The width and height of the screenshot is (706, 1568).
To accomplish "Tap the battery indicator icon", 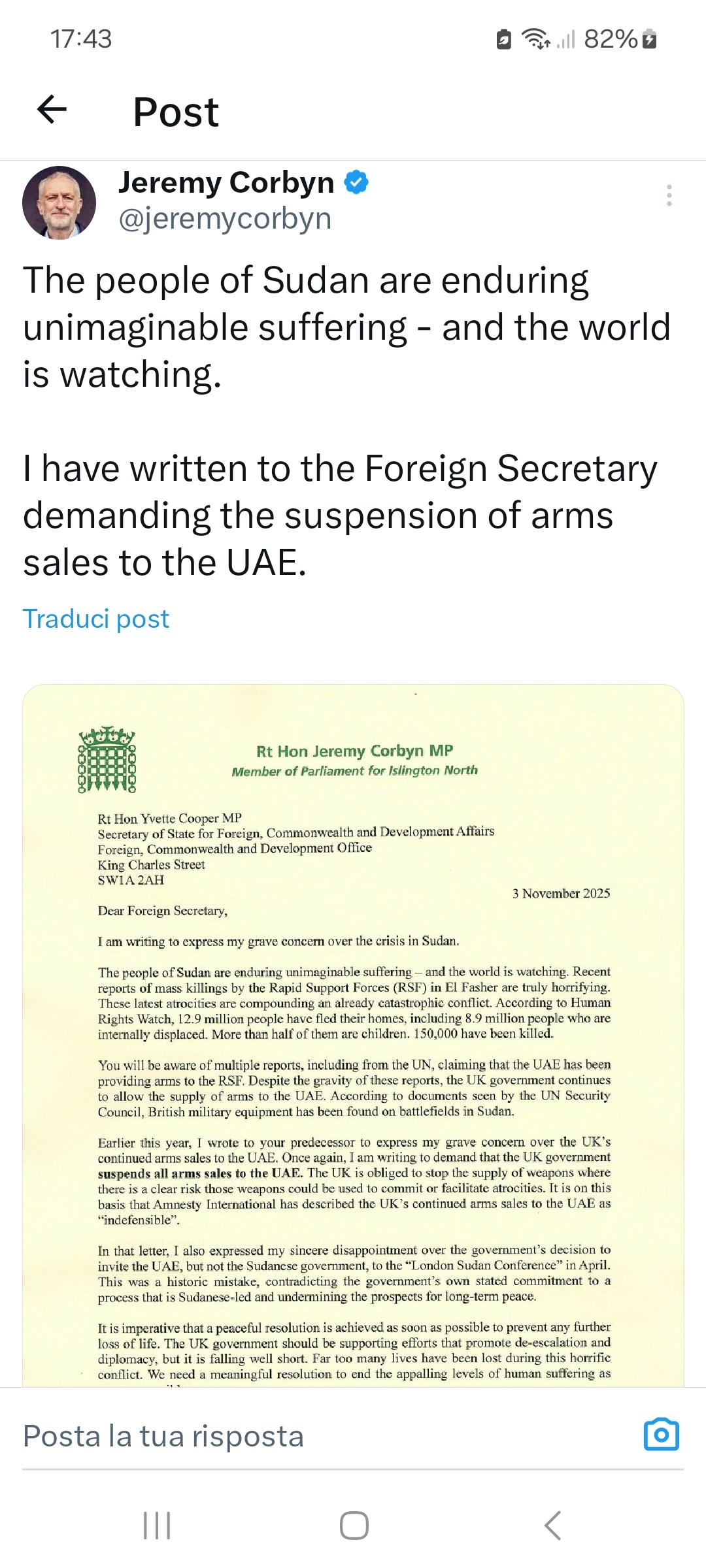I will click(649, 40).
